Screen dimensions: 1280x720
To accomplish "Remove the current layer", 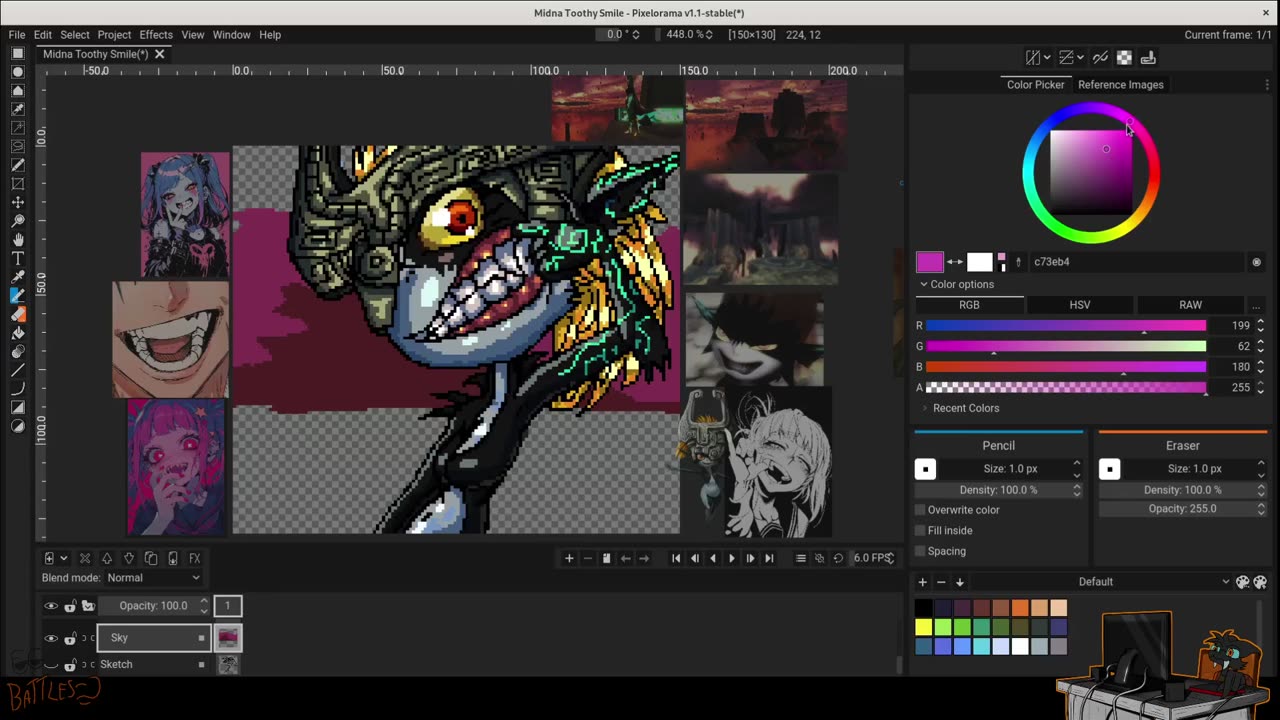I will pyautogui.click(x=85, y=558).
